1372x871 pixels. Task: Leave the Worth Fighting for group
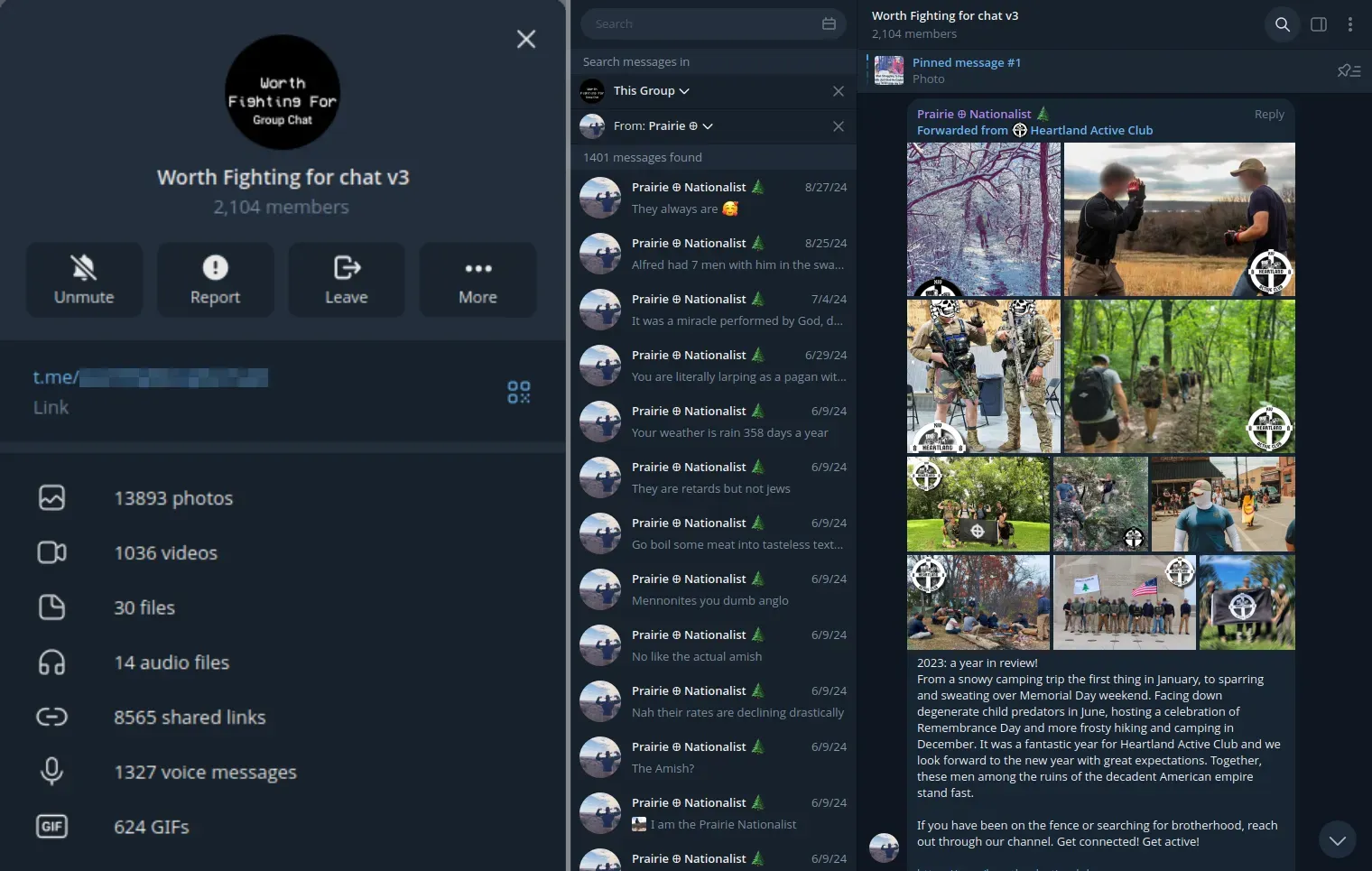tap(346, 280)
